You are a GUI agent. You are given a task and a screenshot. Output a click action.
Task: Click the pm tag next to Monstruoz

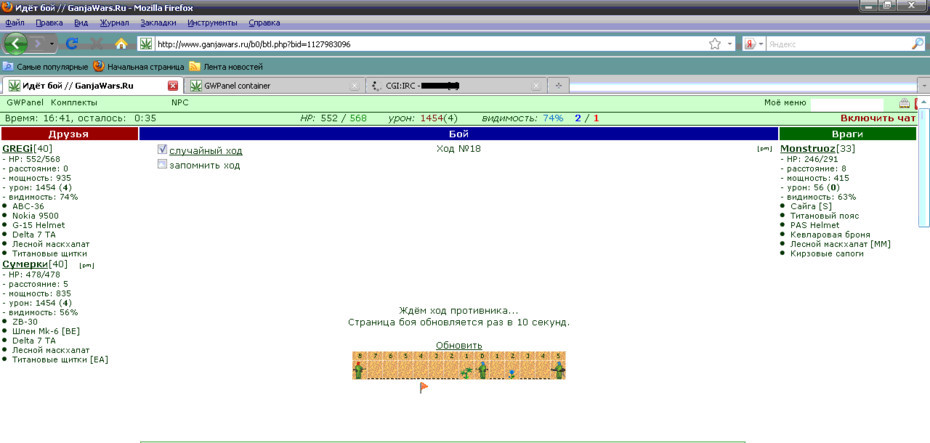pyautogui.click(x=764, y=149)
